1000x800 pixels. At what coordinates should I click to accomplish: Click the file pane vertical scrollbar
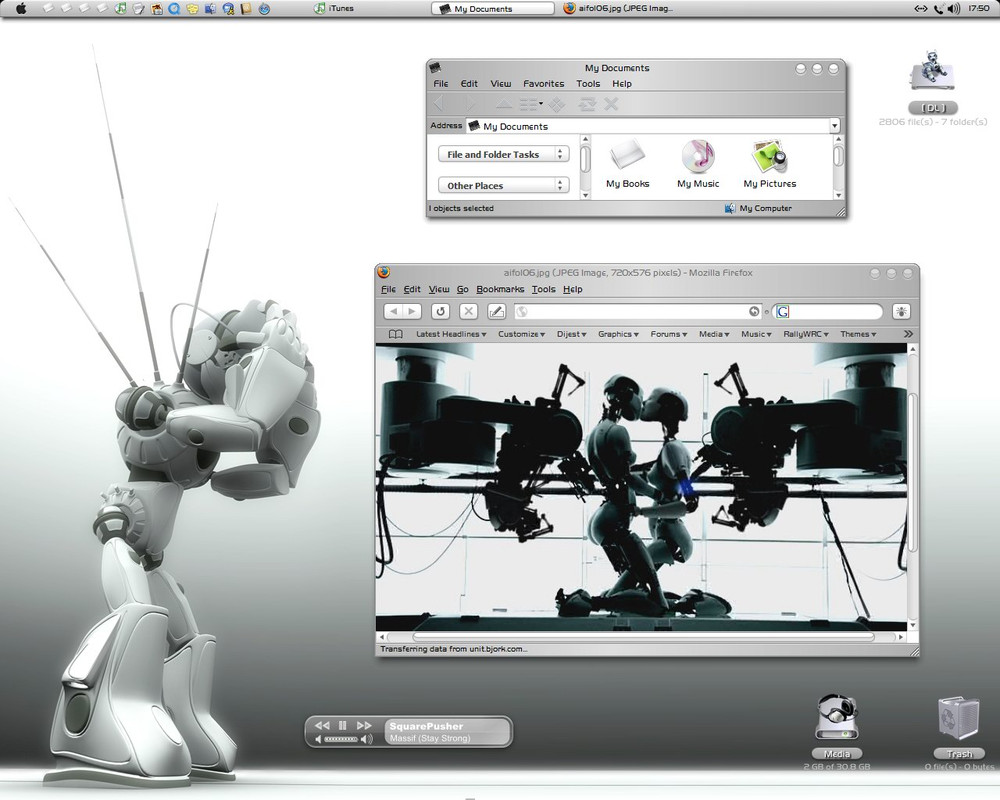point(838,167)
